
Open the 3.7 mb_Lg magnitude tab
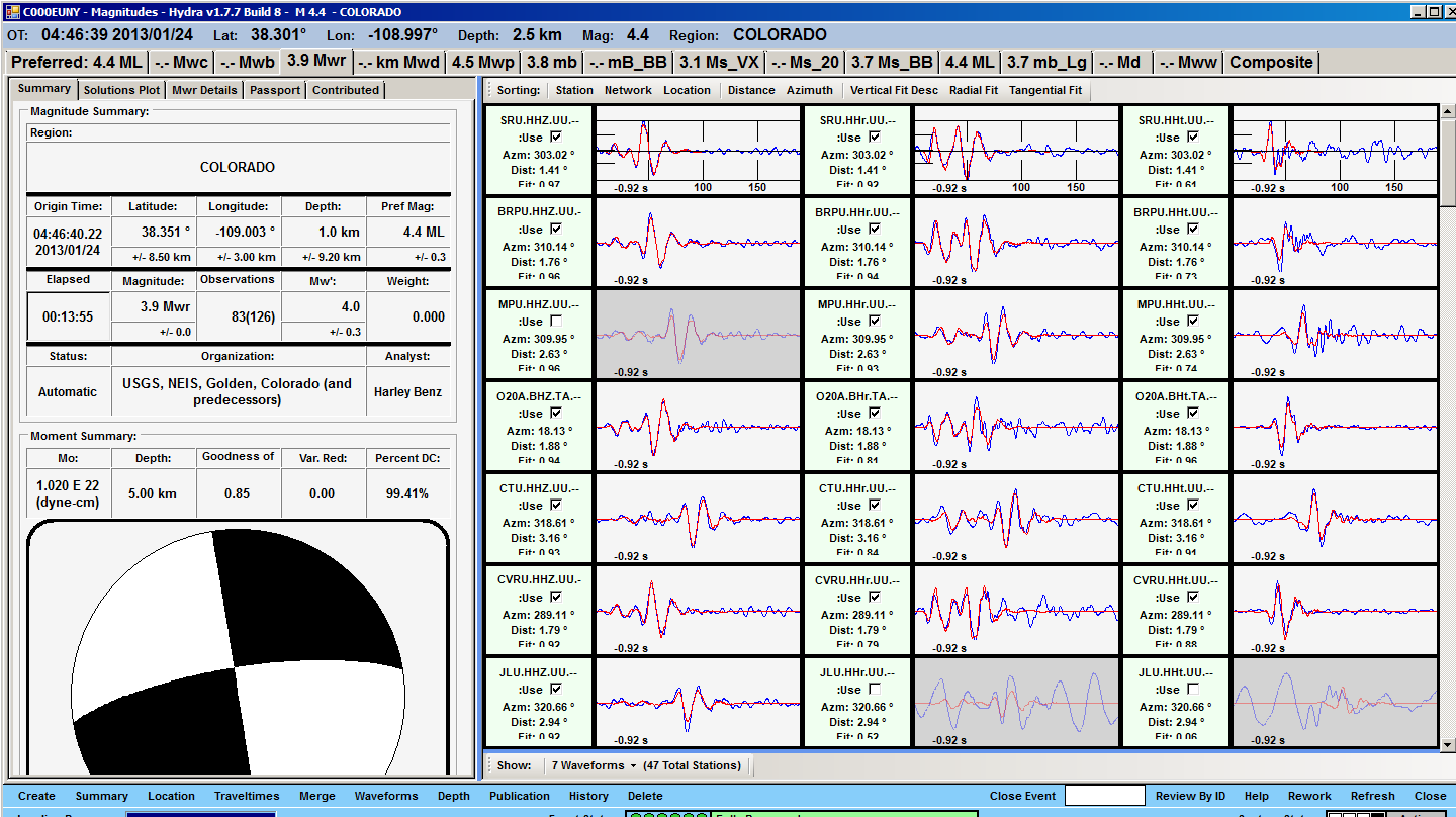1046,62
